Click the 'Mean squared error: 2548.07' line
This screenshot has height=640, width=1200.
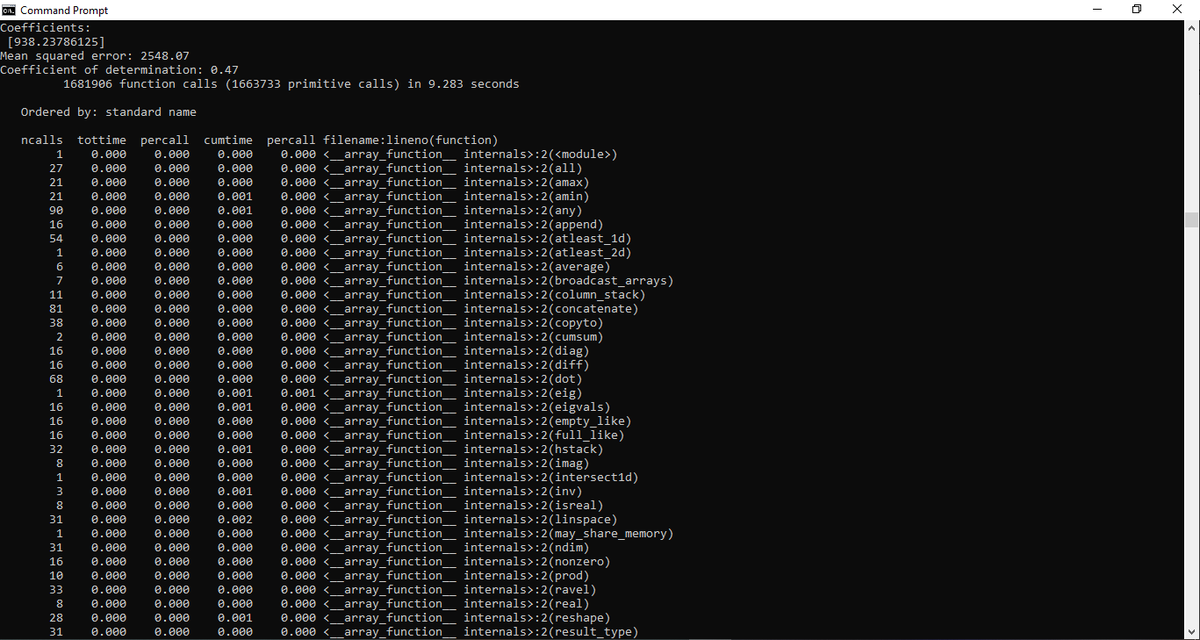tap(95, 56)
